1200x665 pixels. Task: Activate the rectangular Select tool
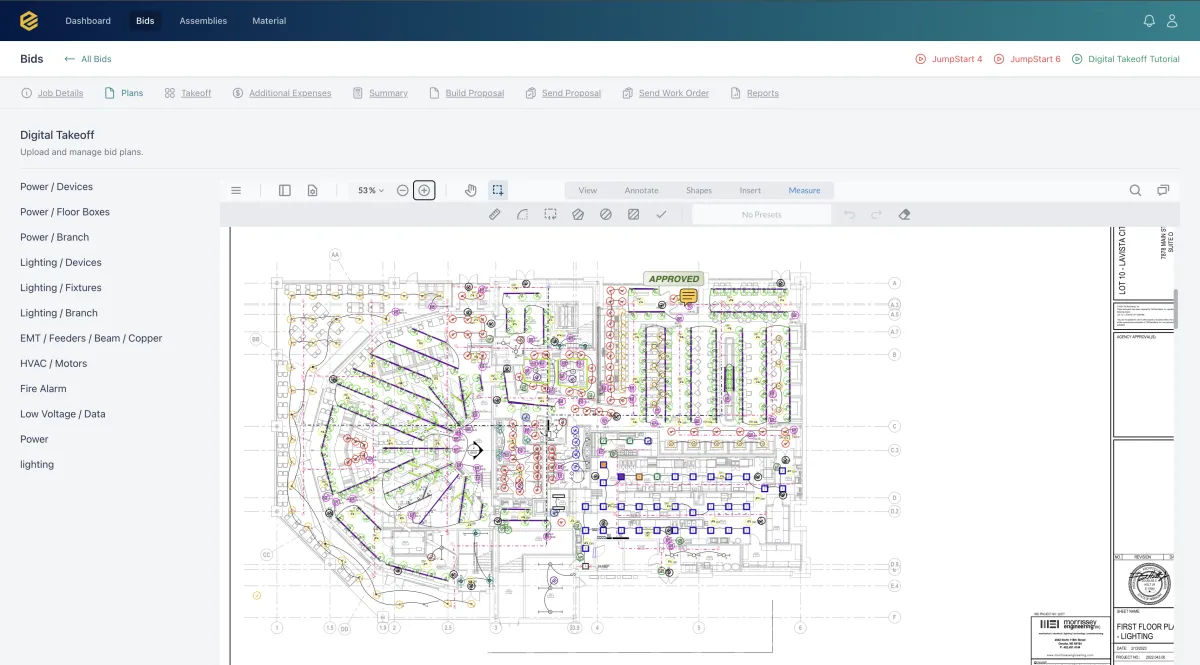coord(497,190)
